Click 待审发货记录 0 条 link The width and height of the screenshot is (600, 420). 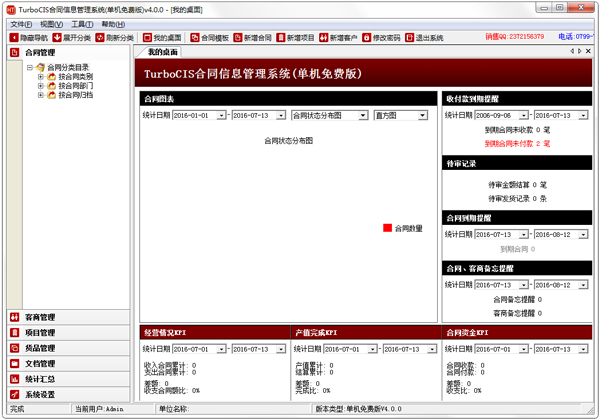point(517,199)
